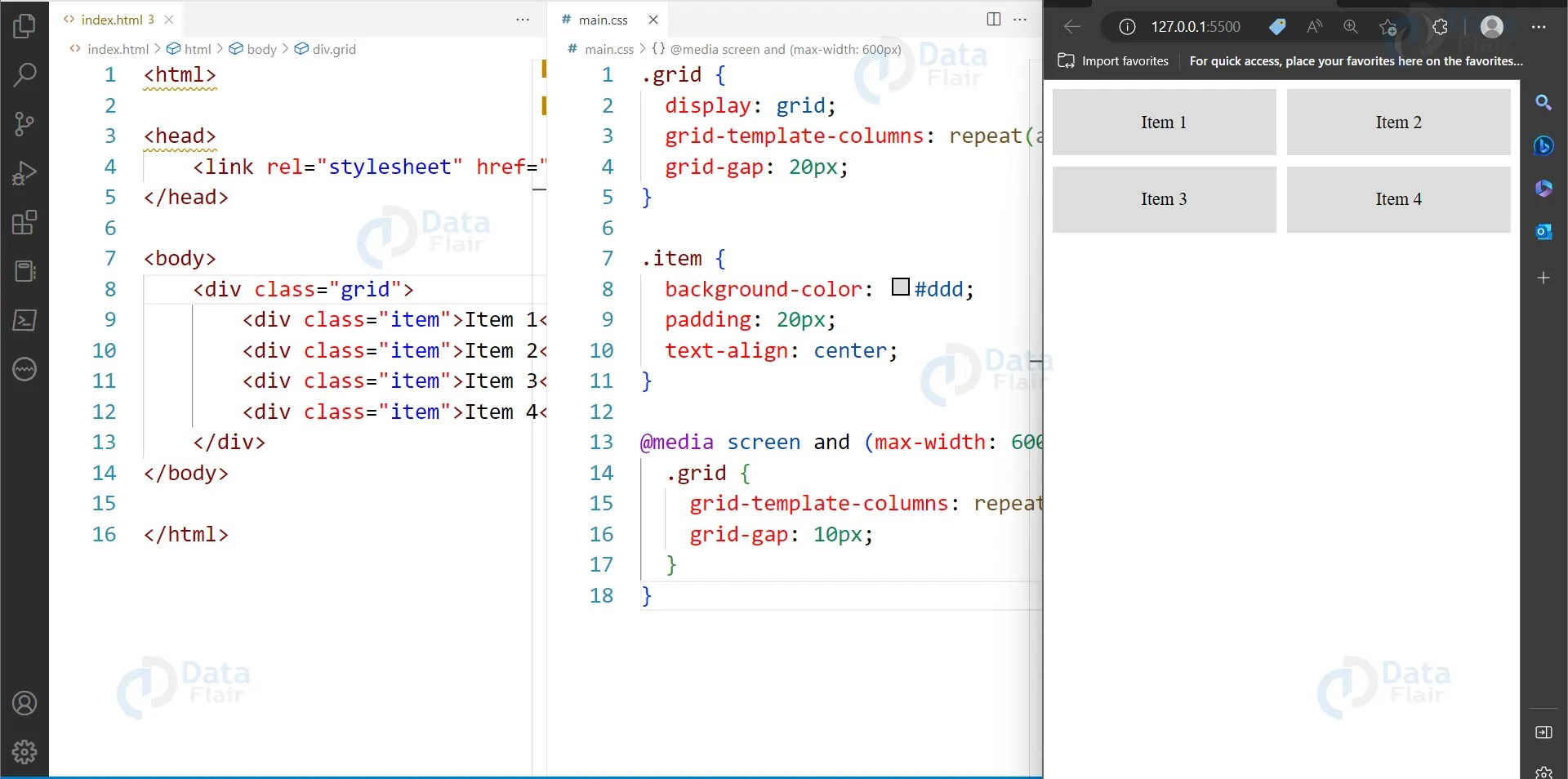Screen dimensions: 1568x779
Task: Open the browser Settings and more menu
Action: point(1539,27)
